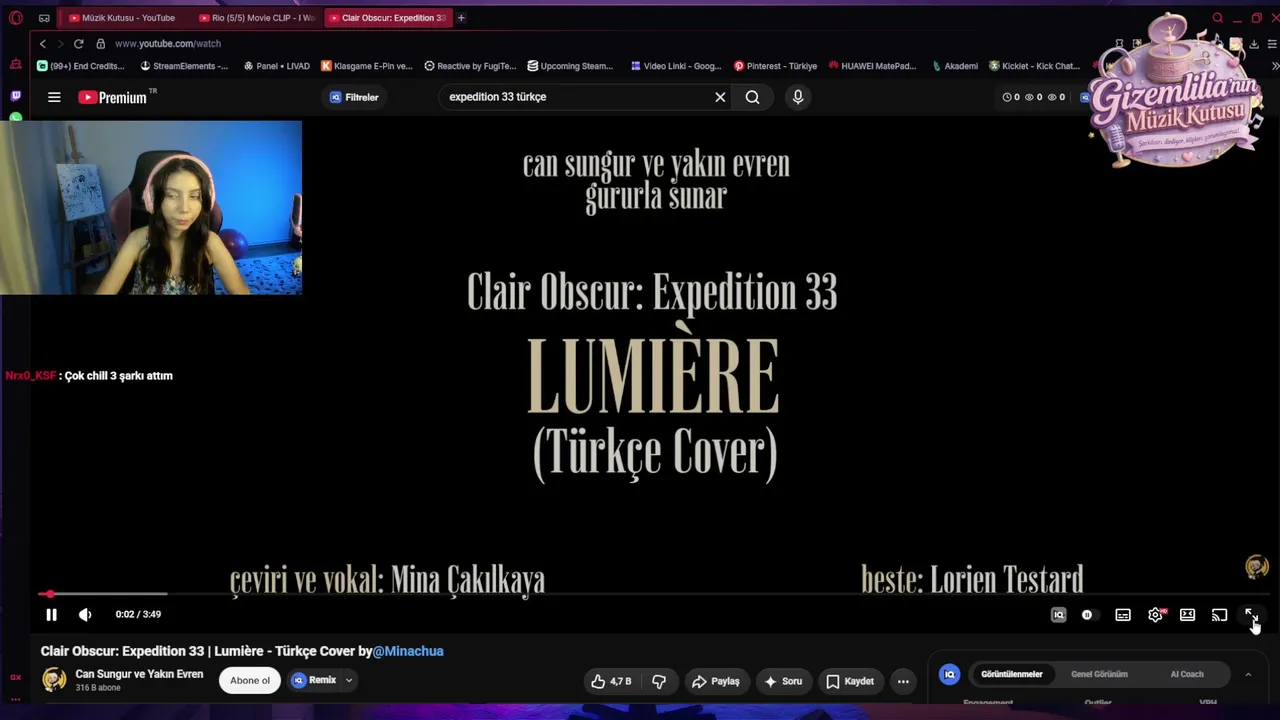
Task: Run the search with the magnifier button
Action: [752, 97]
